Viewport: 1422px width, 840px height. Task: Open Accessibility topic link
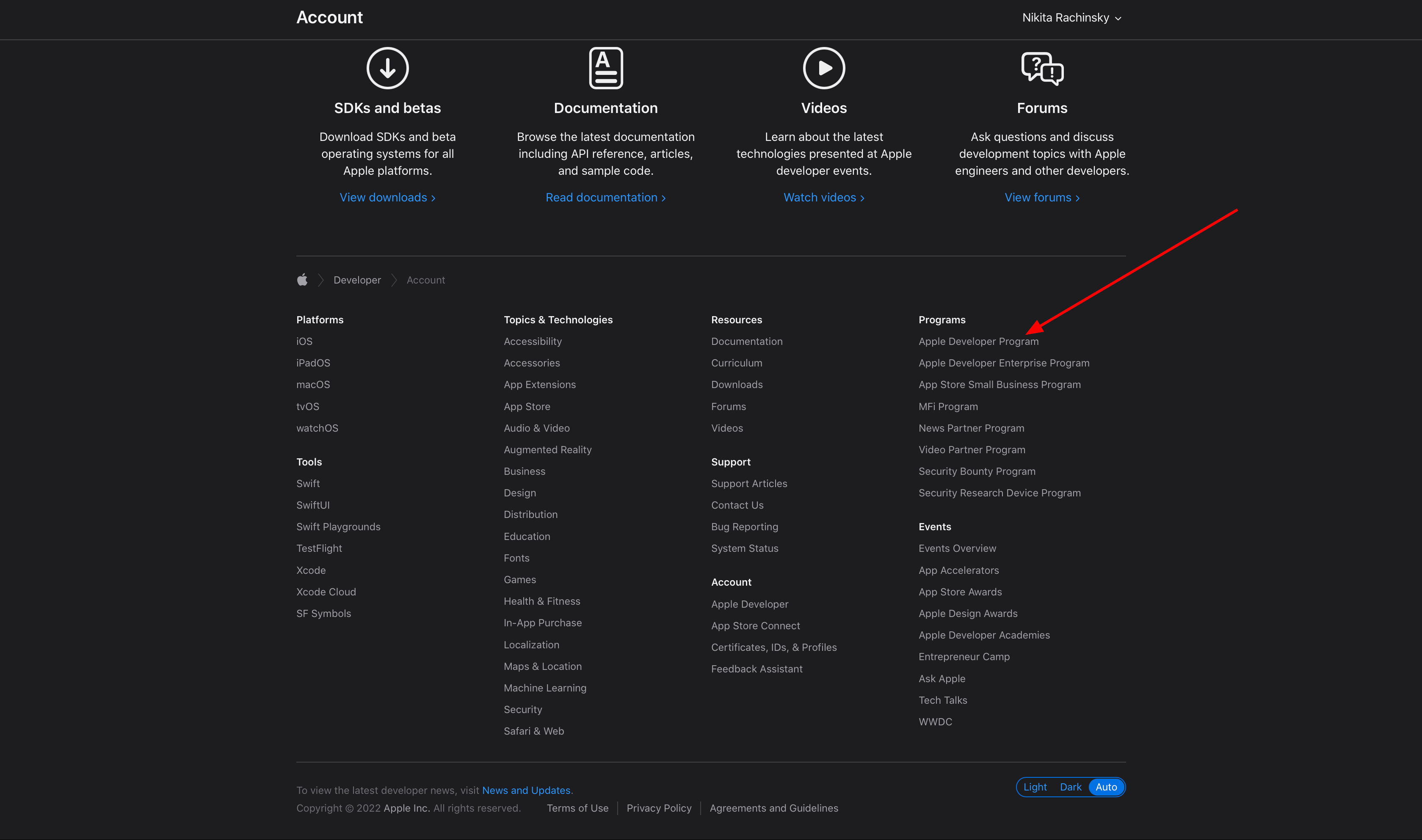click(x=533, y=342)
